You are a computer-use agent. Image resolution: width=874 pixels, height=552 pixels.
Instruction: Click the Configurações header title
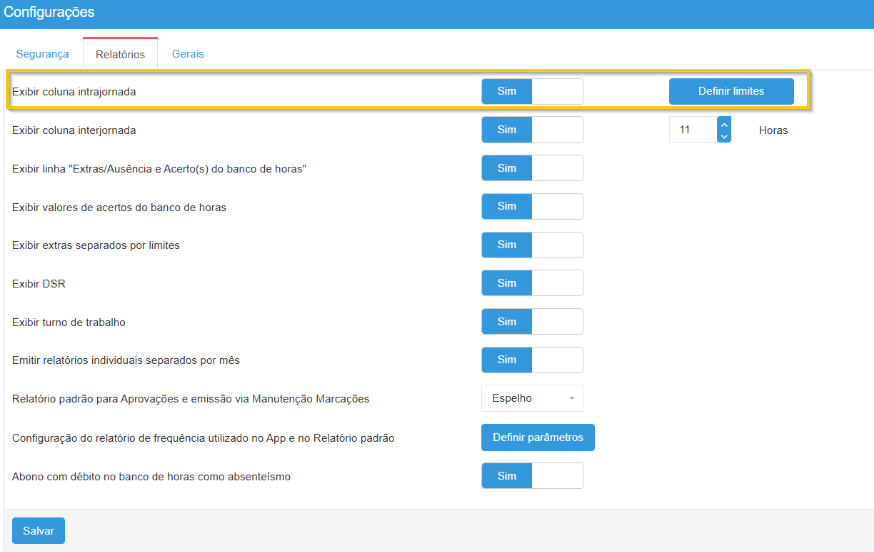click(49, 13)
